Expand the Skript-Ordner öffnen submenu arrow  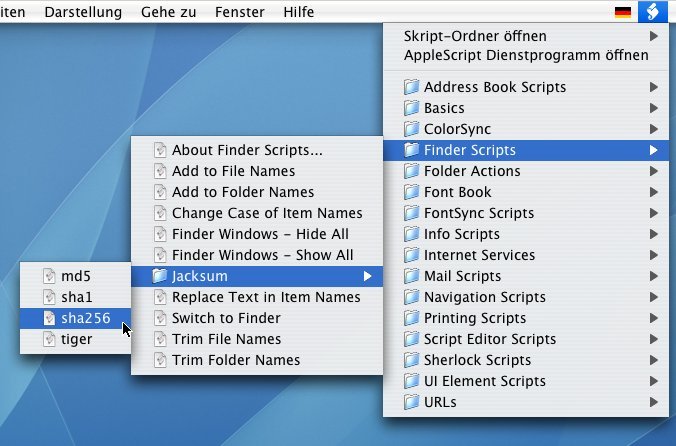click(x=654, y=36)
